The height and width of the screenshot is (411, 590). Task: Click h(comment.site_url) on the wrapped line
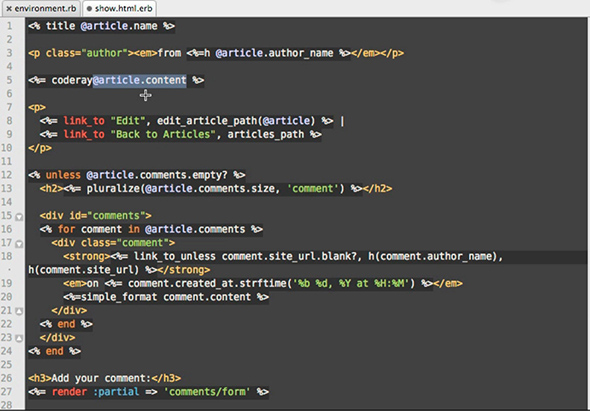click(84, 270)
